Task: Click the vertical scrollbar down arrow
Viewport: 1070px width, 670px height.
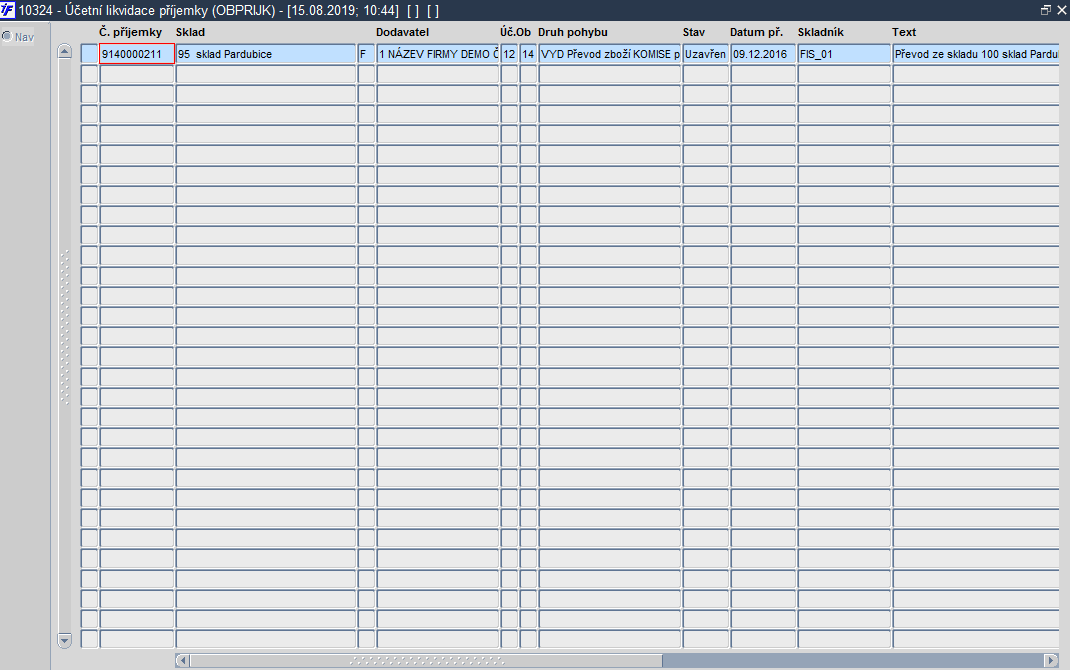Action: coord(65,640)
